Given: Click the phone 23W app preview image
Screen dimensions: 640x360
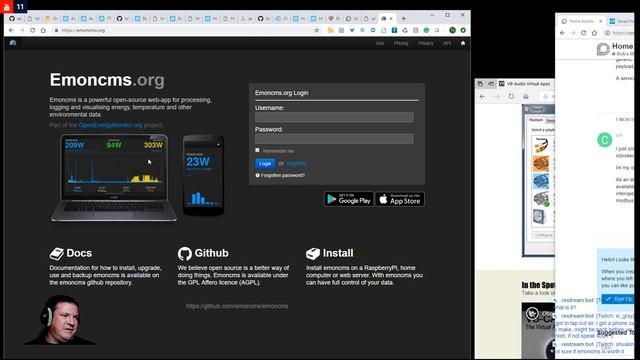Looking at the screenshot, I should [x=203, y=175].
